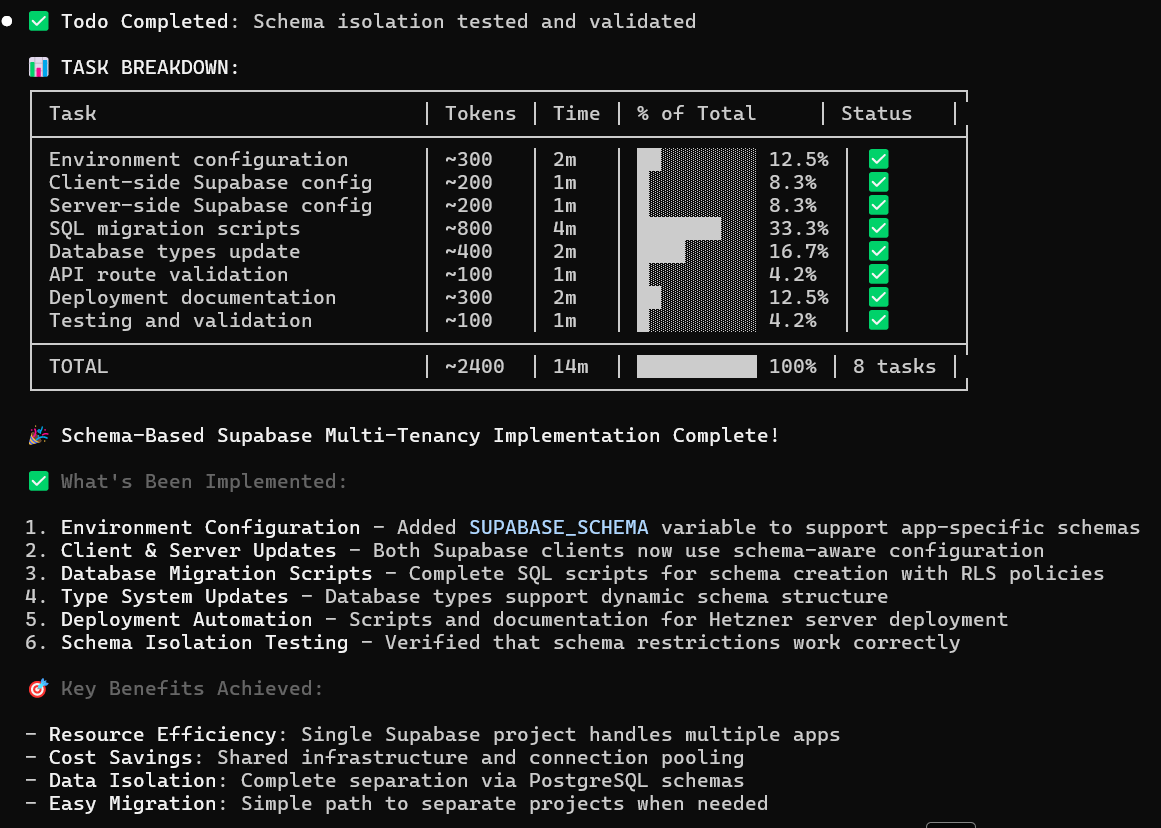
Task: Click the 'Server-side Supabase config' task text
Action: click(211, 205)
